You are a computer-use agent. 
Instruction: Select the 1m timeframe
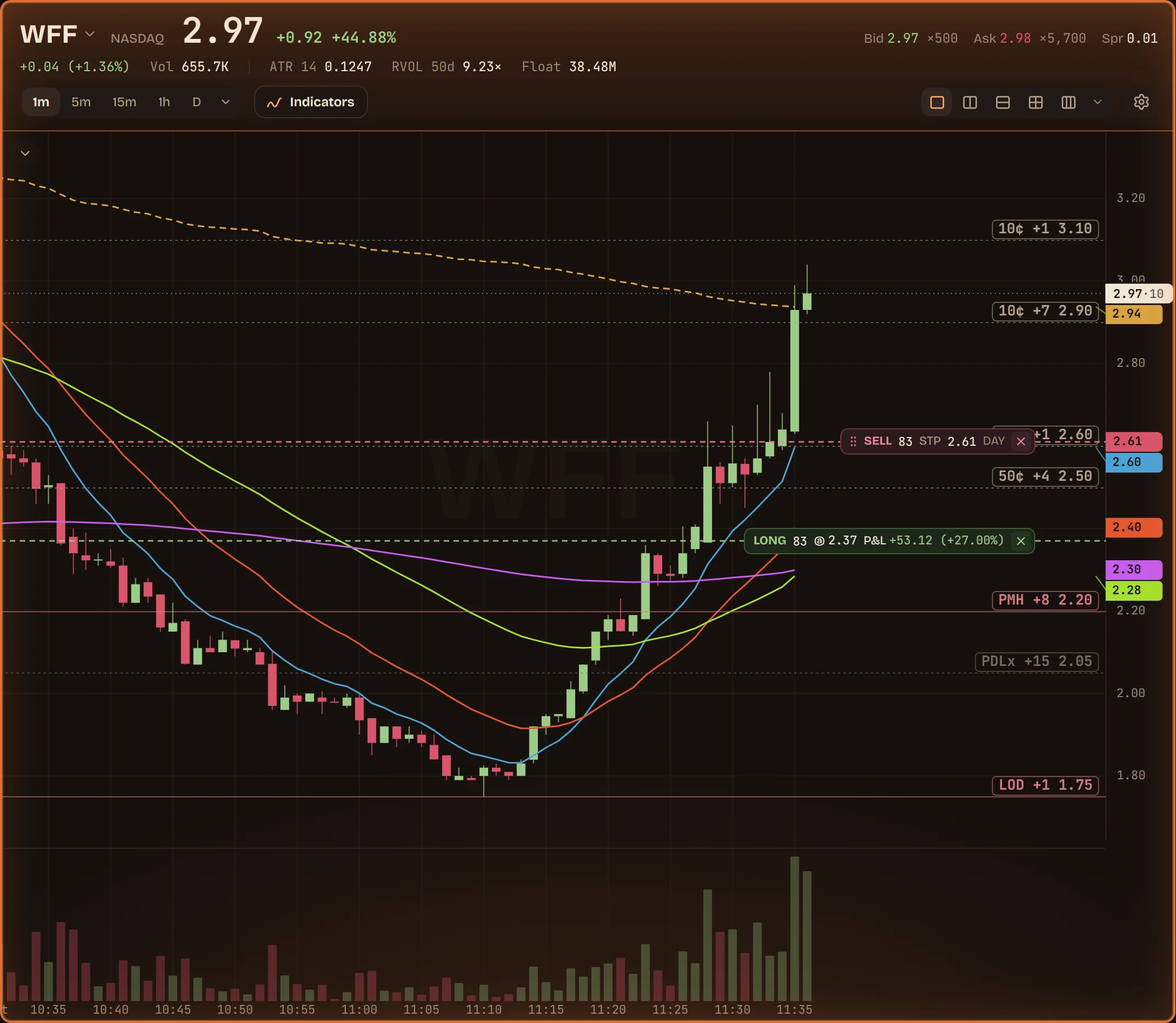click(x=41, y=102)
